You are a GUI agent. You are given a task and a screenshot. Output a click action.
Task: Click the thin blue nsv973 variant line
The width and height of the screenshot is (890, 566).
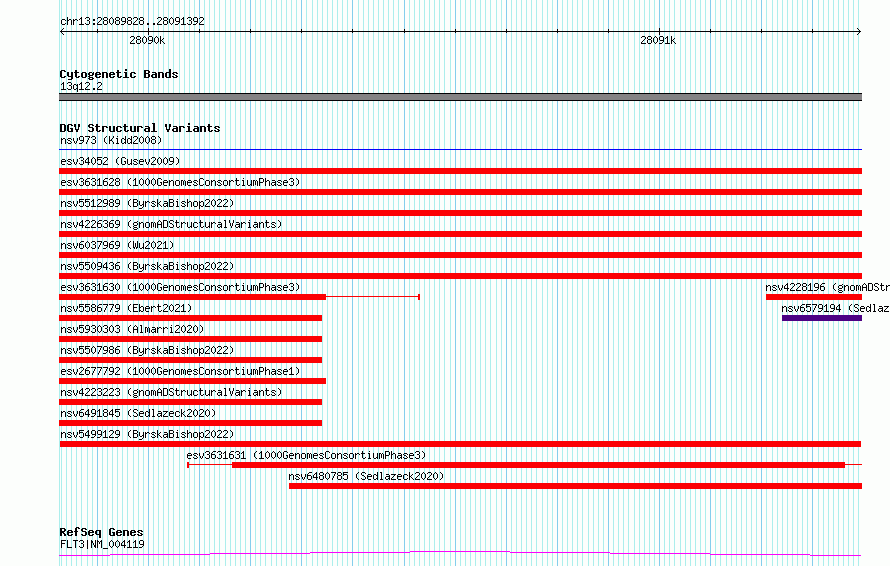pyautogui.click(x=460, y=150)
